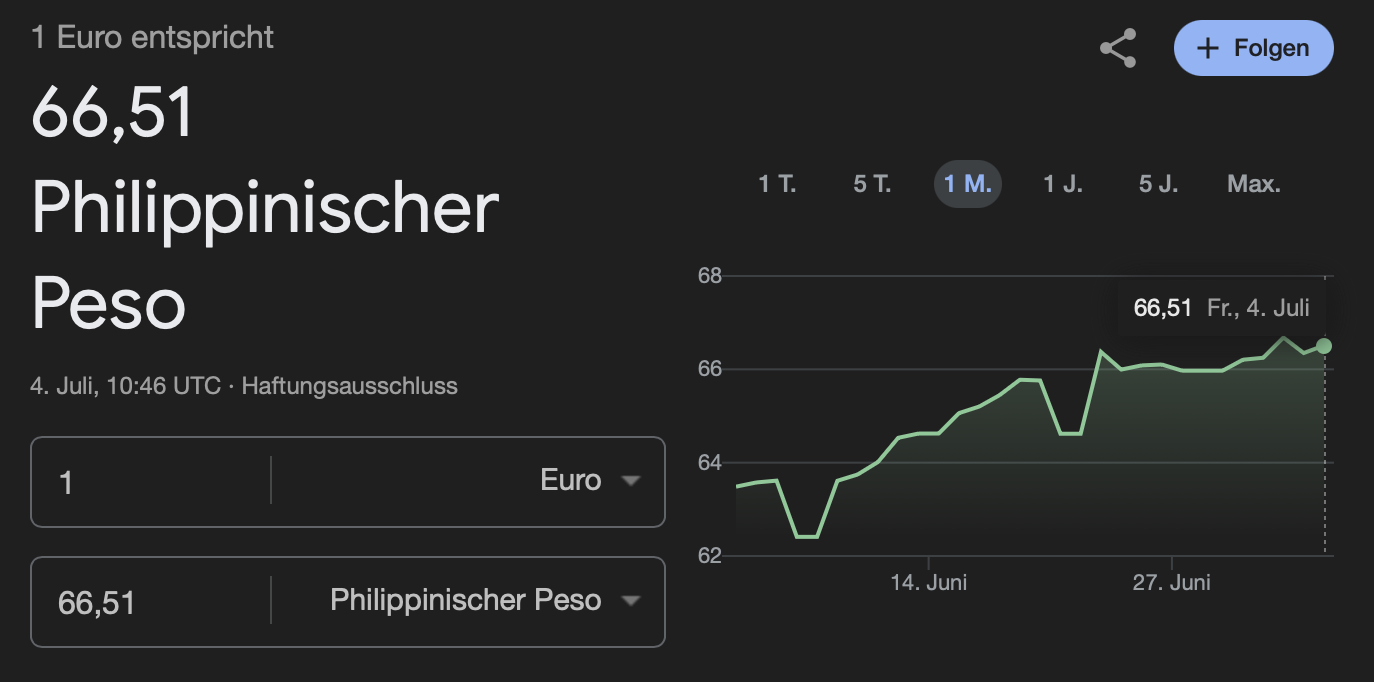The height and width of the screenshot is (682, 1374).
Task: Click the peso amount field showing 66,51
Action: 150,602
